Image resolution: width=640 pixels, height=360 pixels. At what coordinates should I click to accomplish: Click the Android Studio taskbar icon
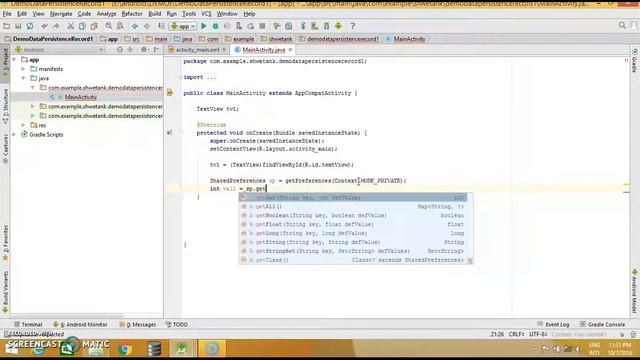pos(181,349)
